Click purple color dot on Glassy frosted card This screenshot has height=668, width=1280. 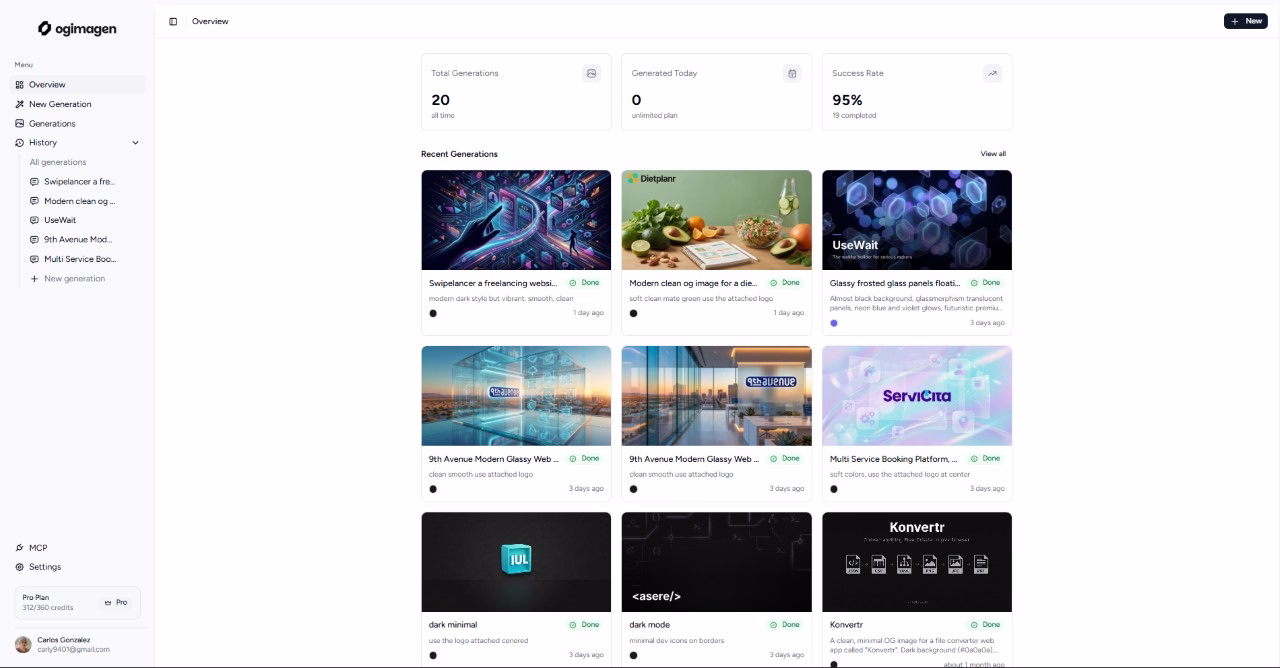(834, 323)
